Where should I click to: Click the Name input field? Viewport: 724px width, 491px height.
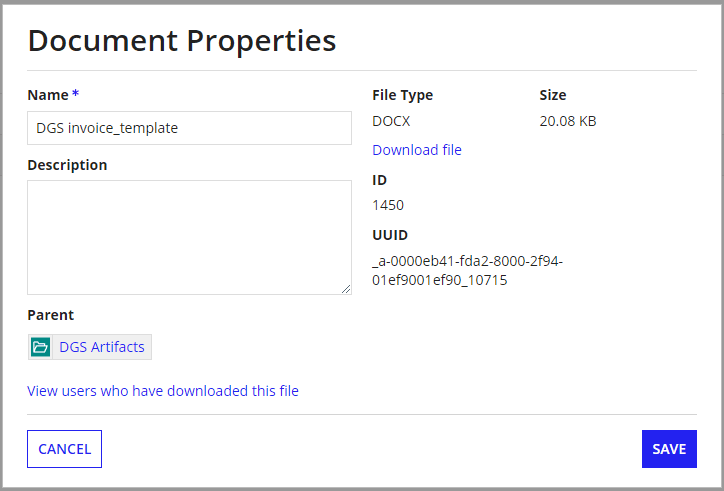pyautogui.click(x=189, y=128)
